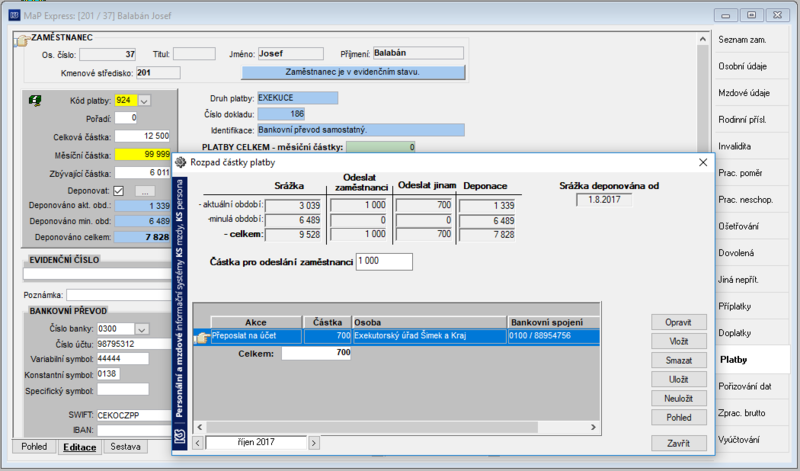Toggle the Deponovat checkbox
This screenshot has height=471, width=800.
pos(118,191)
